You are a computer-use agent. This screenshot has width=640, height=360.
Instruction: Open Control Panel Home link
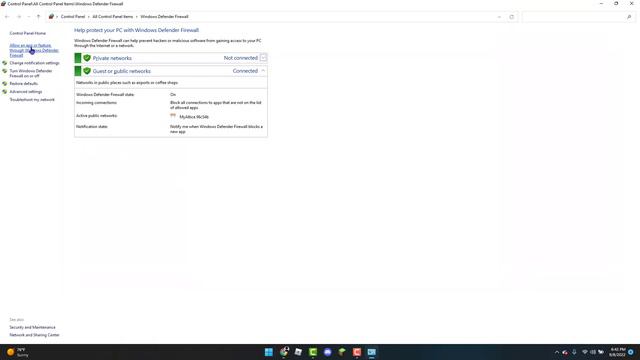click(27, 33)
